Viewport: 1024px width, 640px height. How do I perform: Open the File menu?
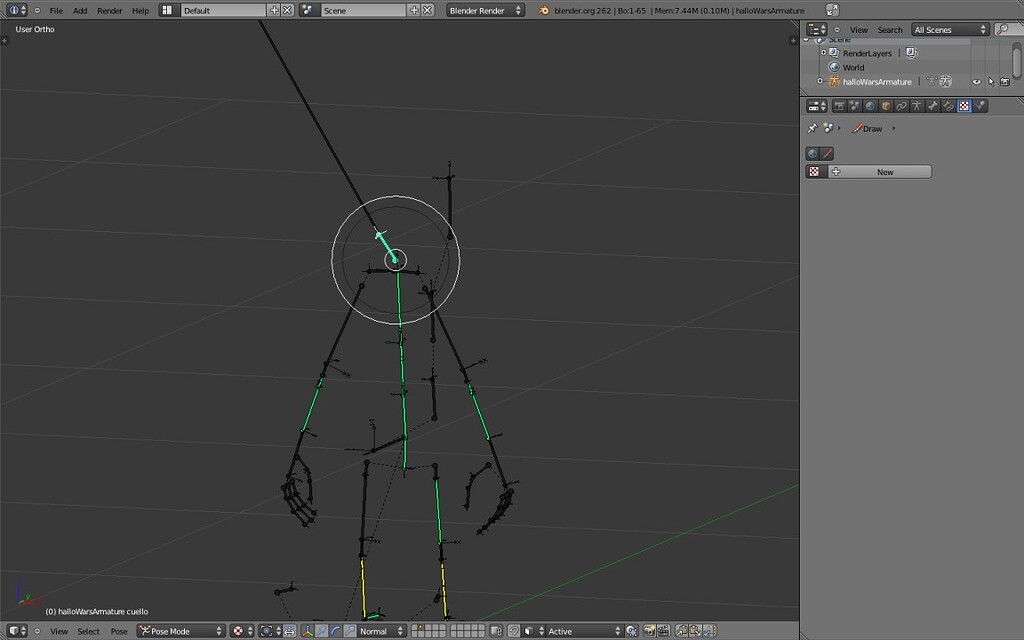(56, 10)
